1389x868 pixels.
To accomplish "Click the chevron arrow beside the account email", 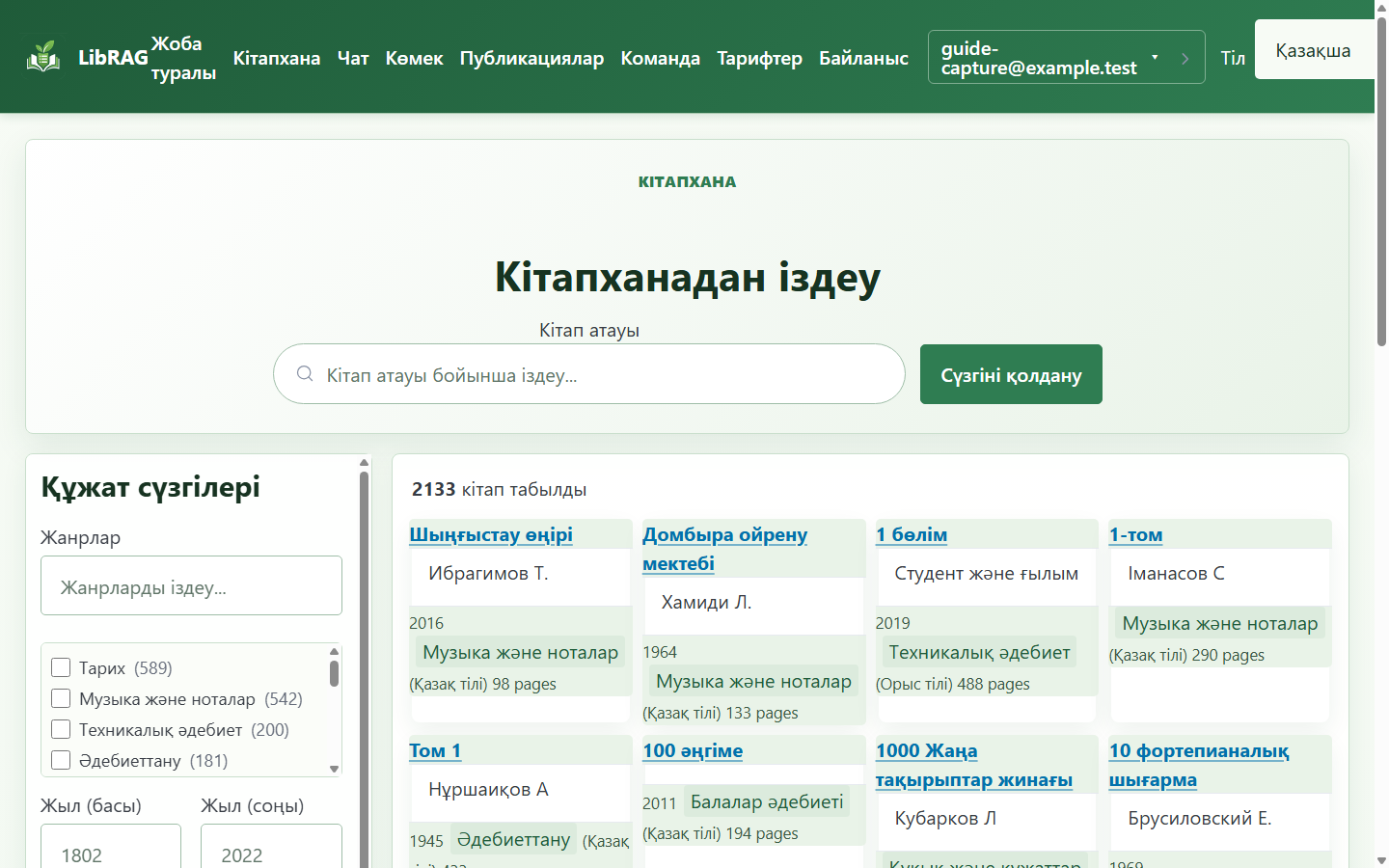I will tap(1185, 58).
